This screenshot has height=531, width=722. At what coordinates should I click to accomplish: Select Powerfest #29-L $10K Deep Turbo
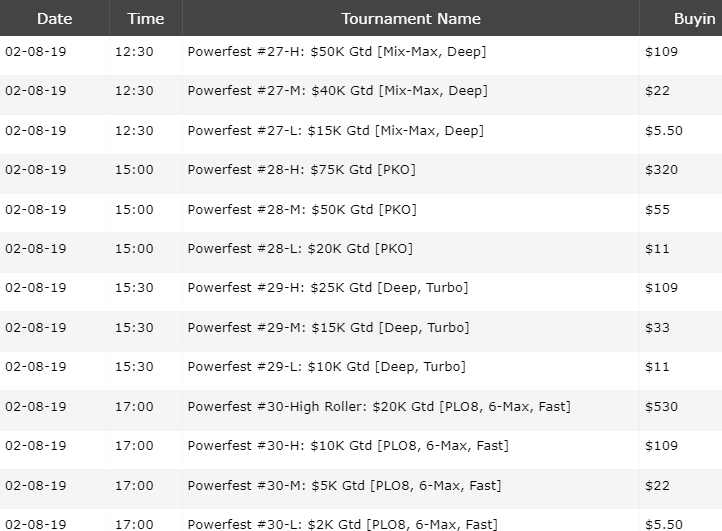[326, 367]
